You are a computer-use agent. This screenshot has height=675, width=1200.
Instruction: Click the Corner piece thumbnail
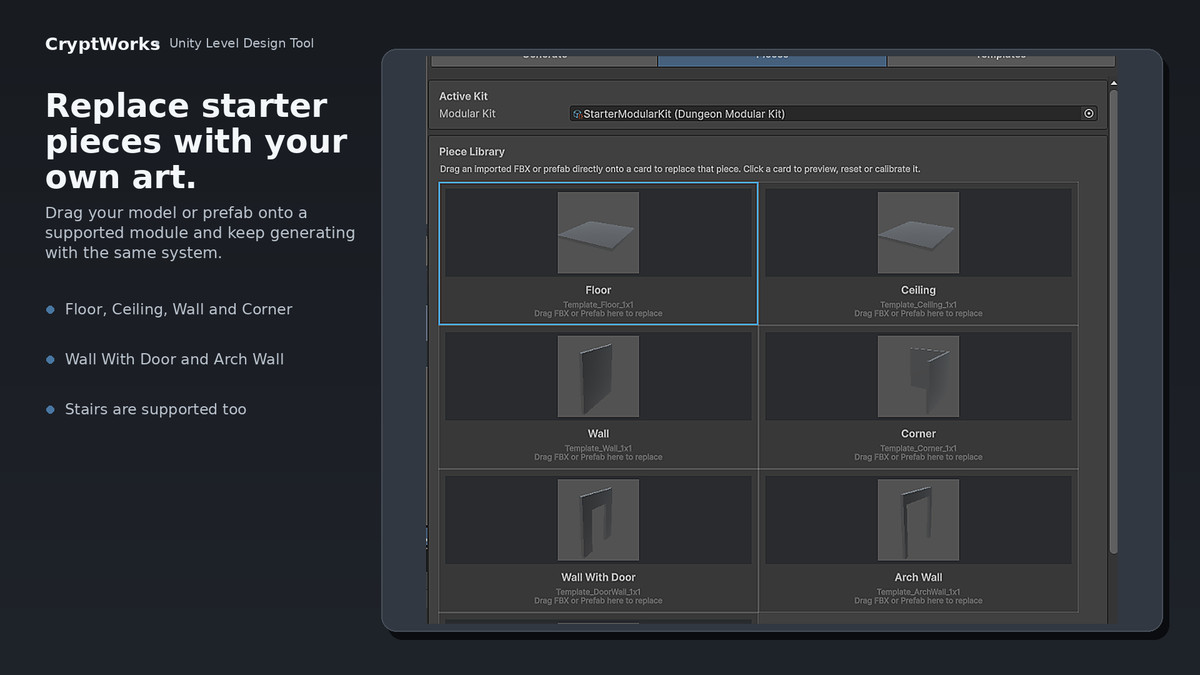[x=918, y=376]
